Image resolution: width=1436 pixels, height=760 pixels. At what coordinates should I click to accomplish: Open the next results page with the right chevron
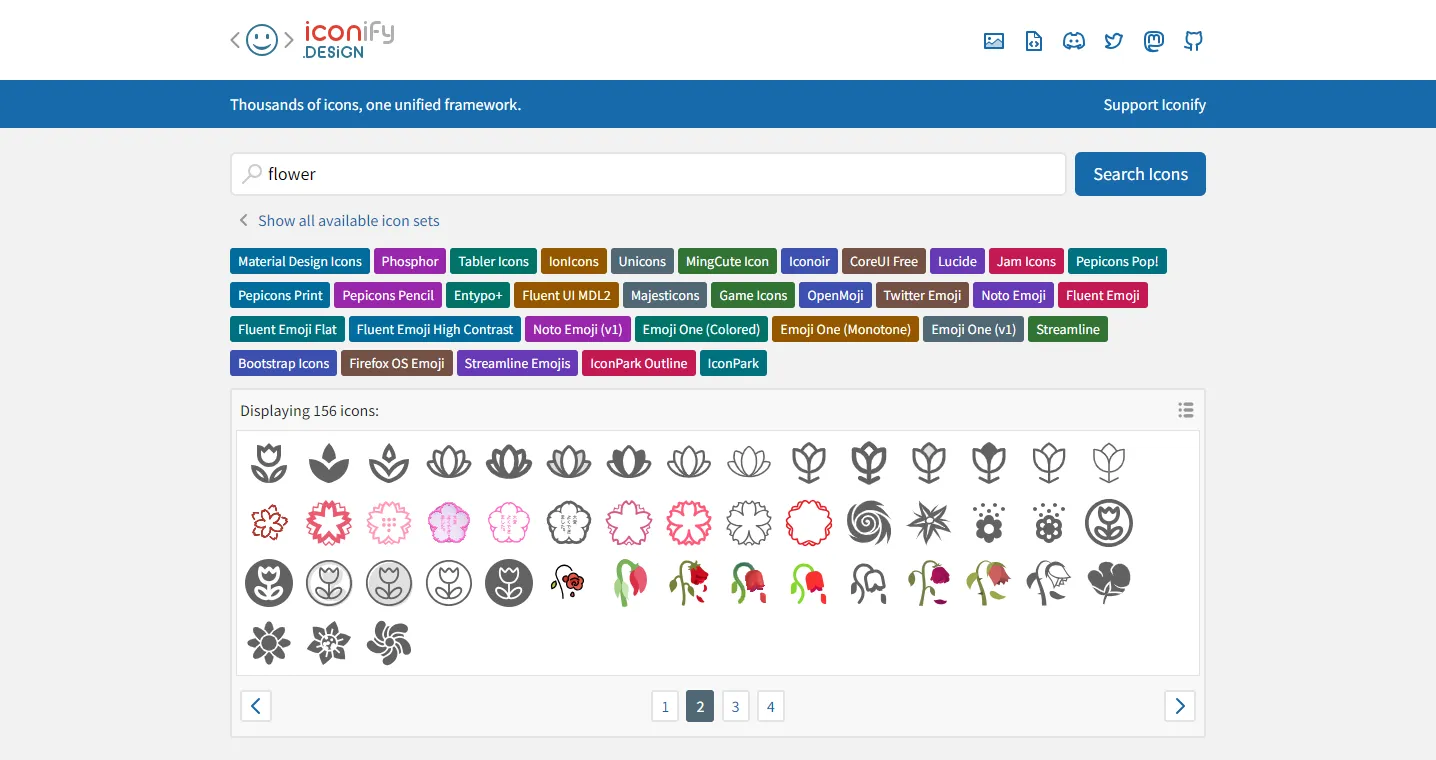click(x=1179, y=706)
